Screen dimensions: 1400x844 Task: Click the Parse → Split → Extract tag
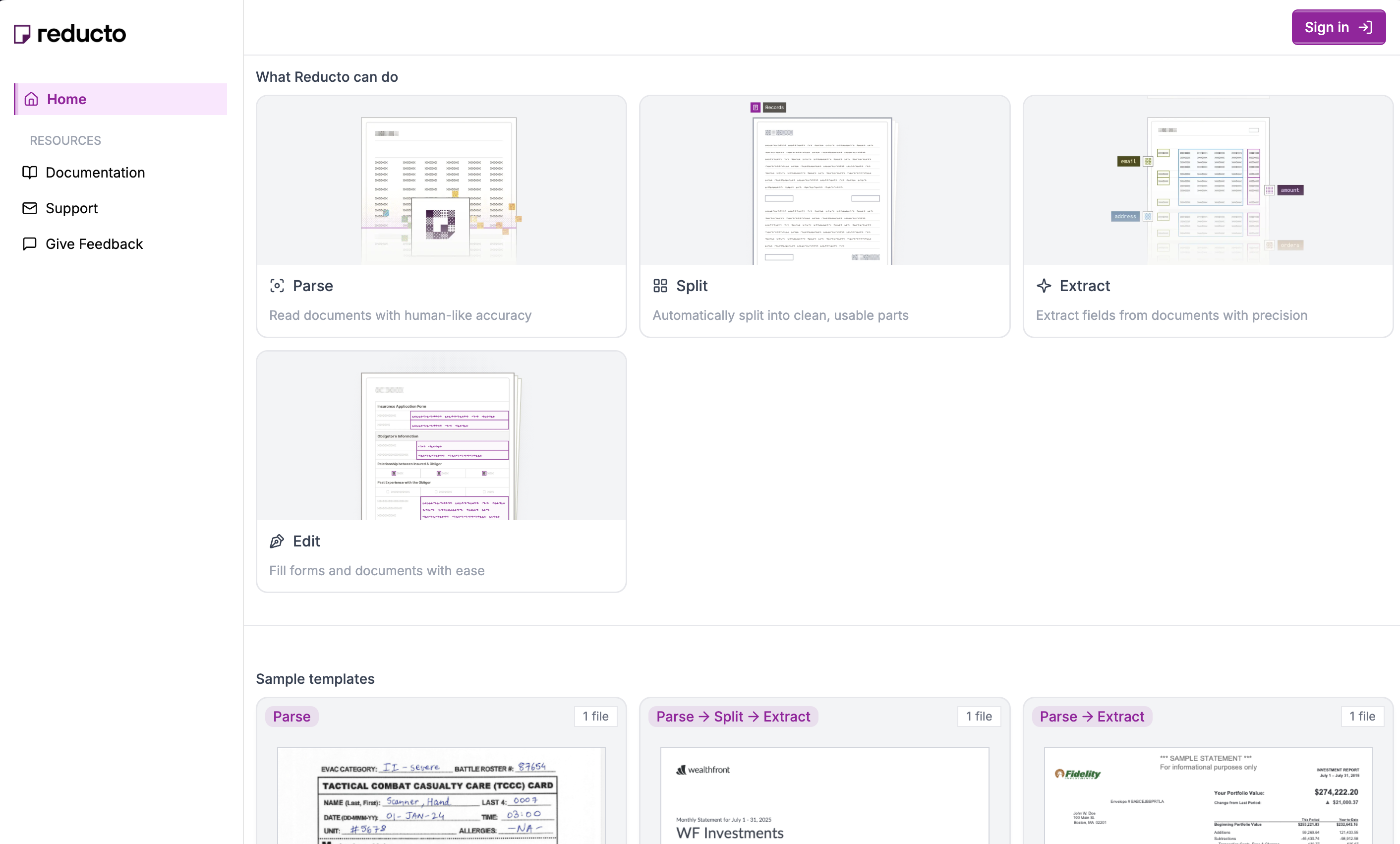(733, 716)
